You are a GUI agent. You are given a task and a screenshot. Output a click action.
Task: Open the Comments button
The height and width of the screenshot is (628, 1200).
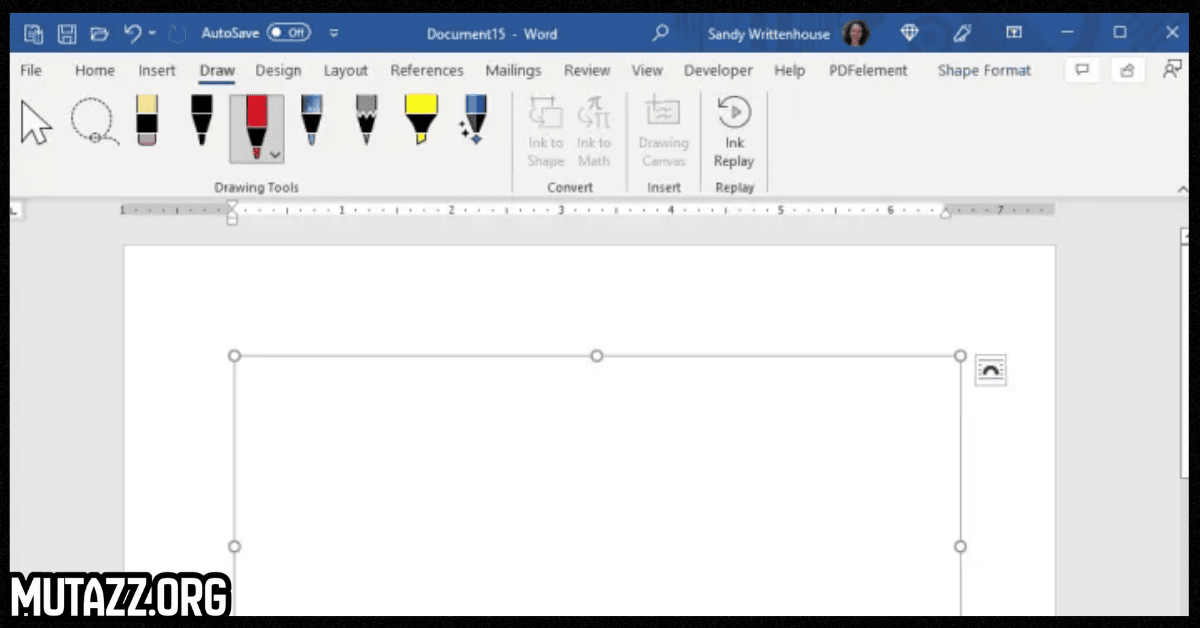point(1081,70)
